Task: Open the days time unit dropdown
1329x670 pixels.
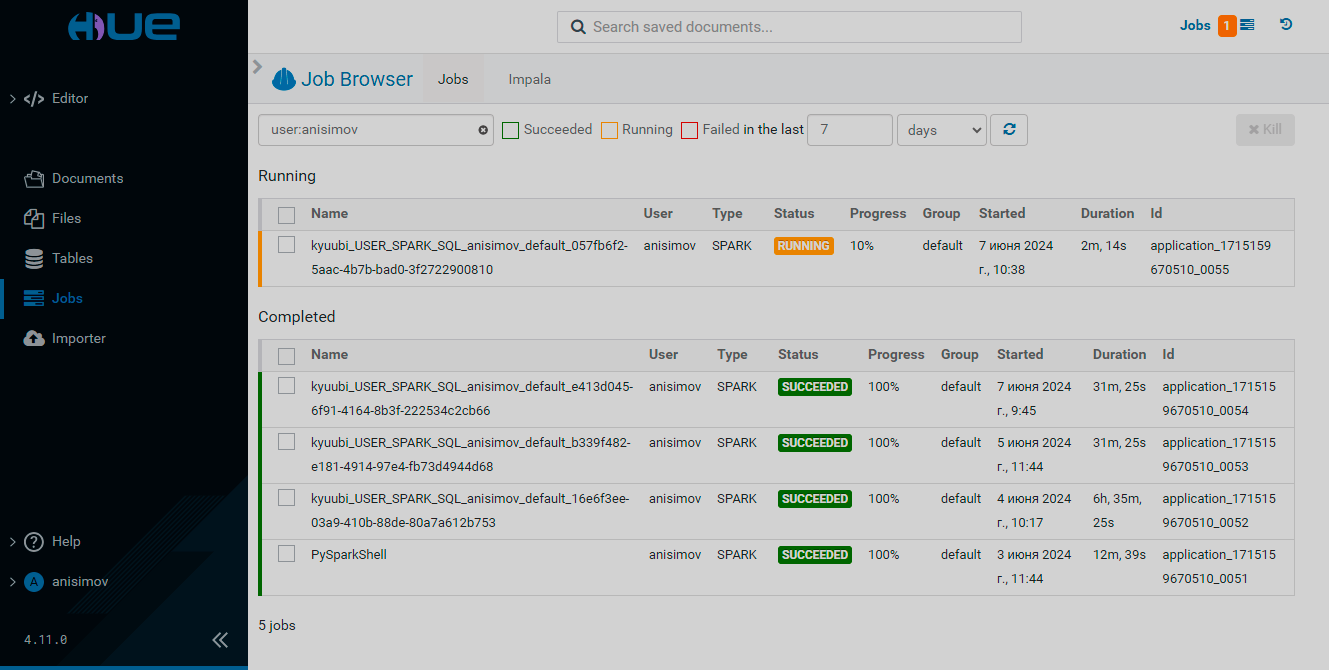Action: tap(942, 130)
